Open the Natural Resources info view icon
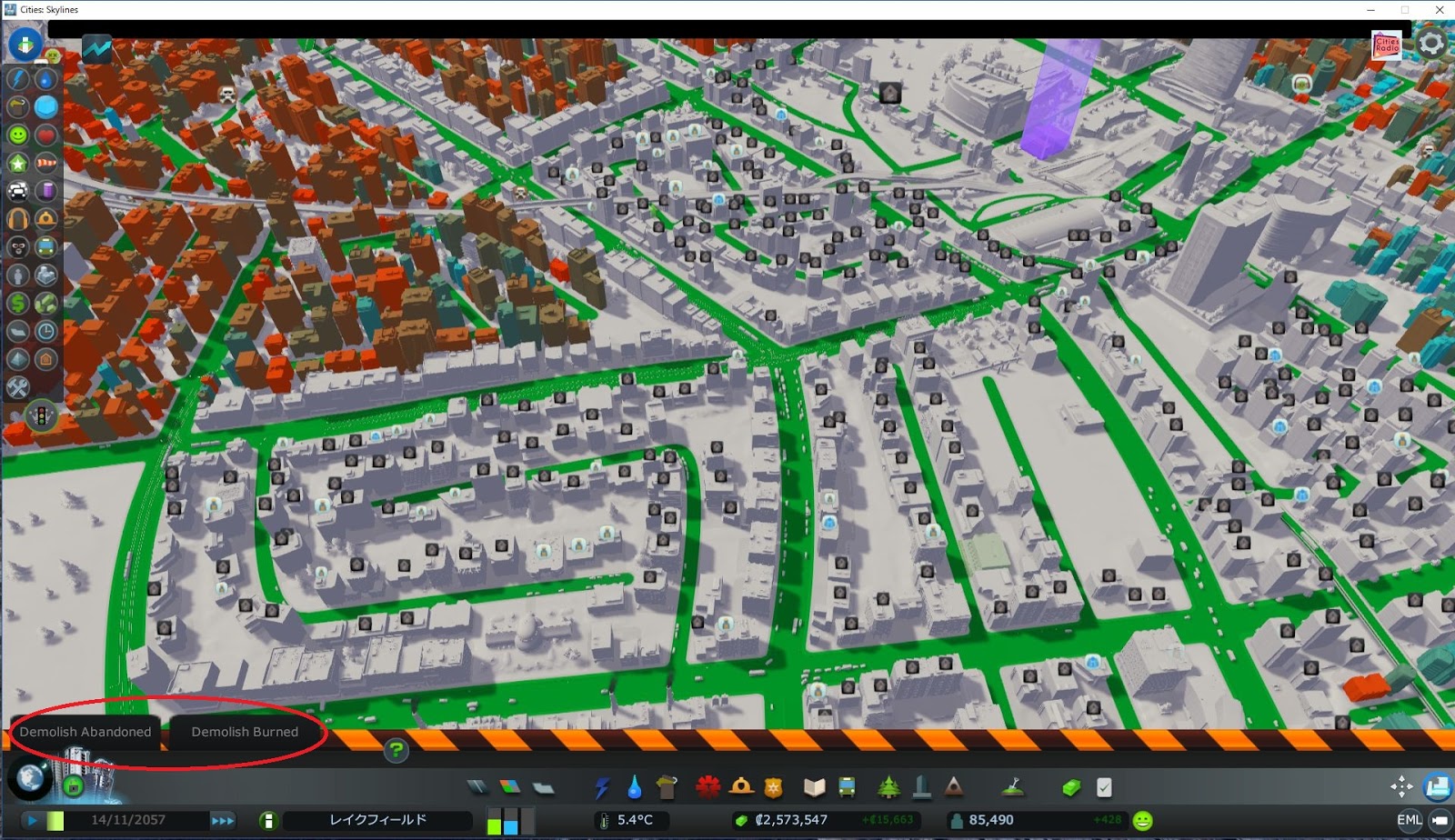The image size is (1455, 840). (x=45, y=304)
